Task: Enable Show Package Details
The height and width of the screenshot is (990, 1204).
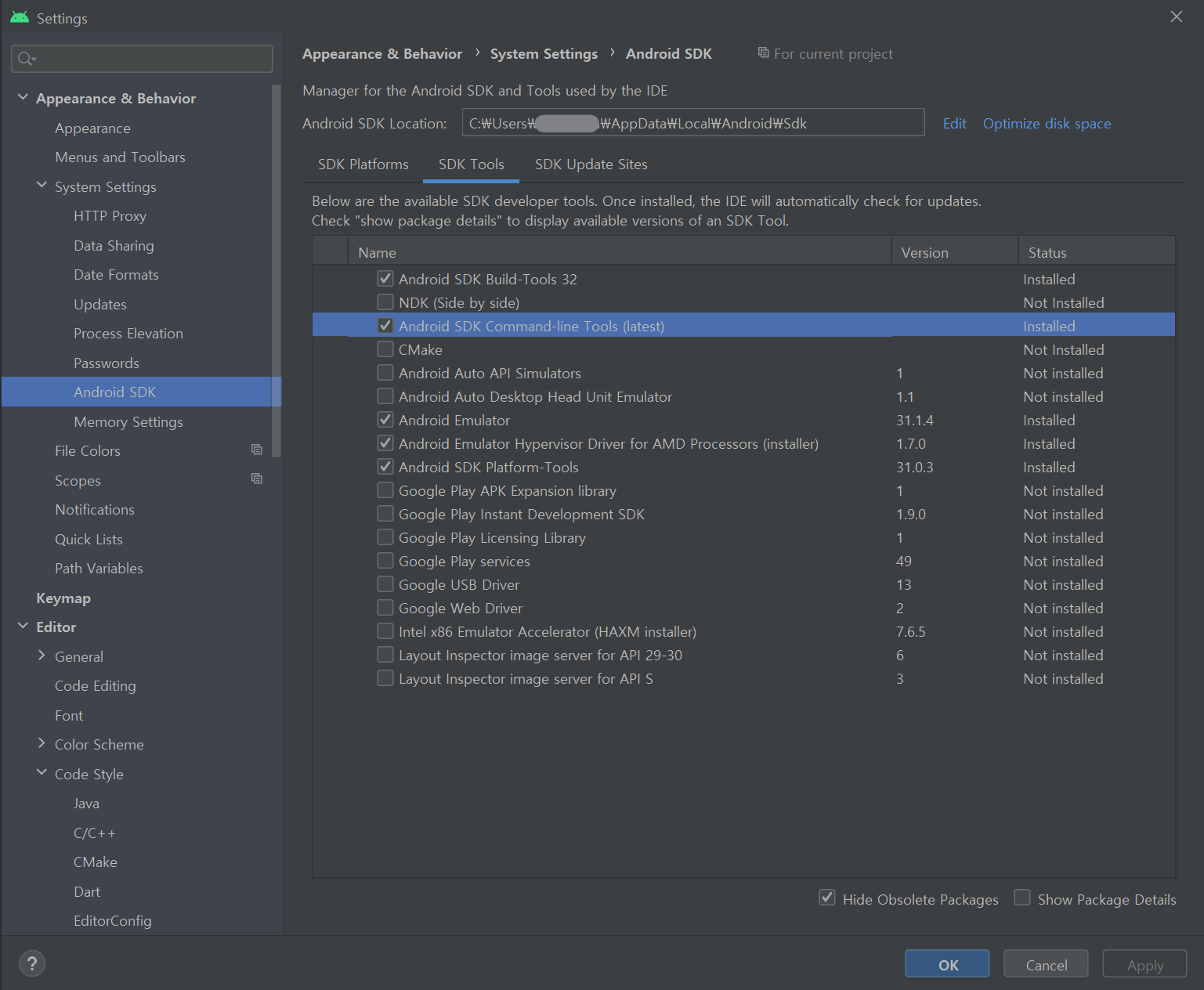Action: (x=1022, y=898)
